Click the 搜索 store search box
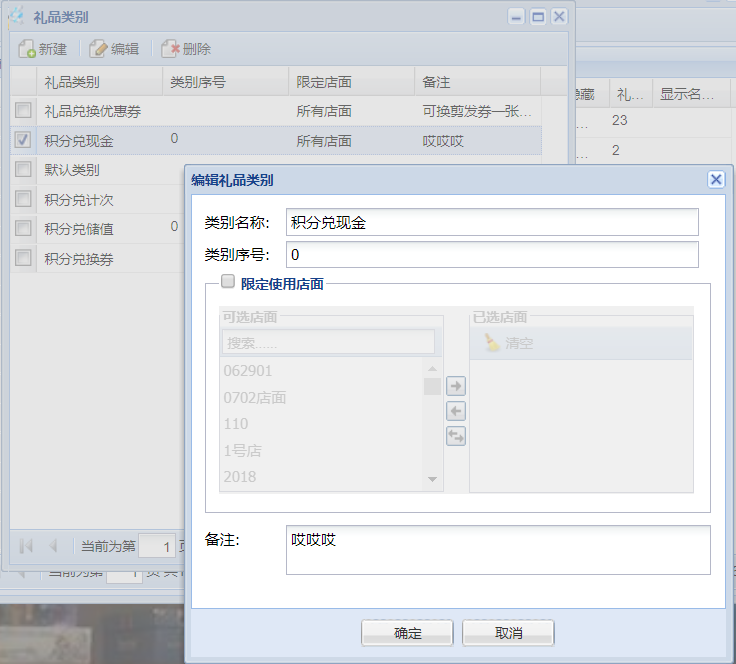 (328, 343)
